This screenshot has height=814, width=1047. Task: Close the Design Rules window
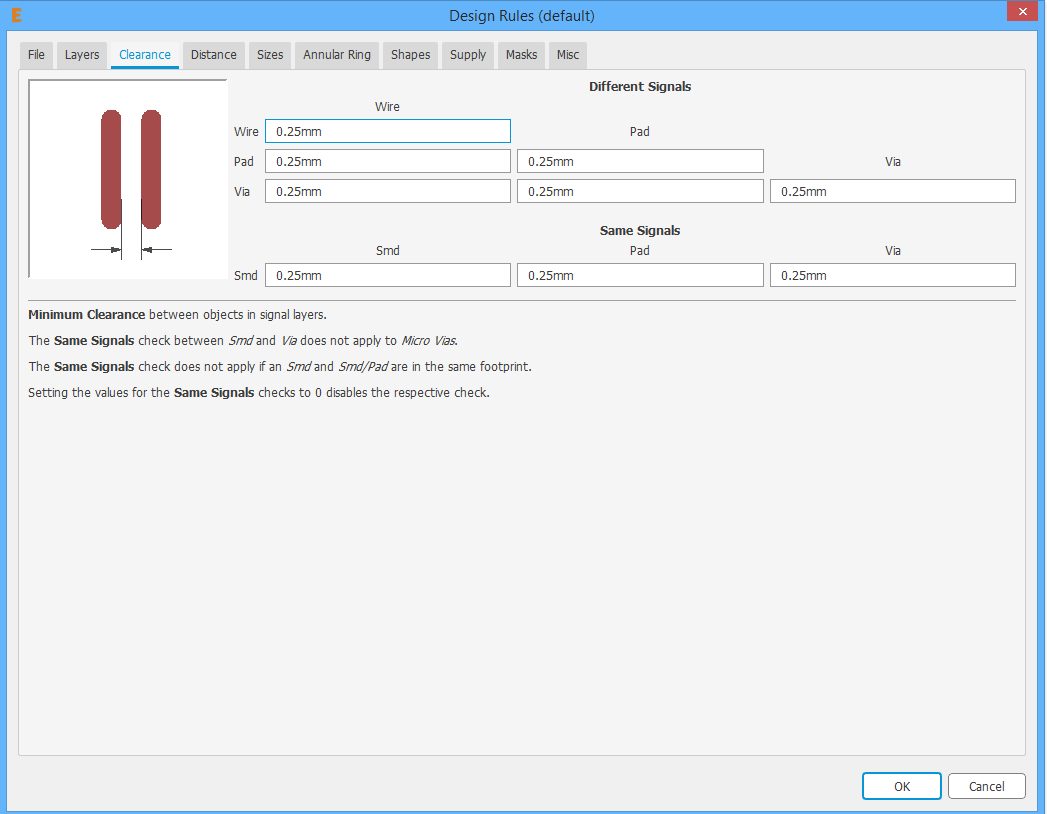1022,11
